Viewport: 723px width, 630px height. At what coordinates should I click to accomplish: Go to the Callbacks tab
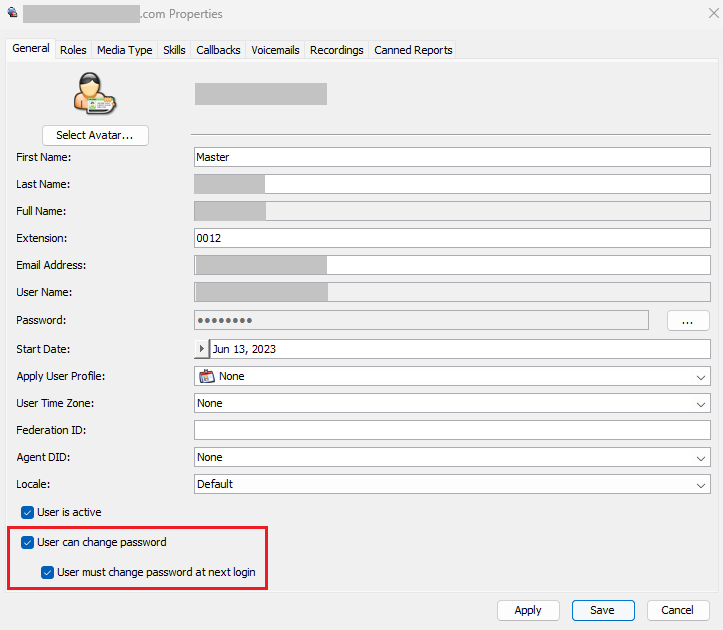pyautogui.click(x=218, y=50)
